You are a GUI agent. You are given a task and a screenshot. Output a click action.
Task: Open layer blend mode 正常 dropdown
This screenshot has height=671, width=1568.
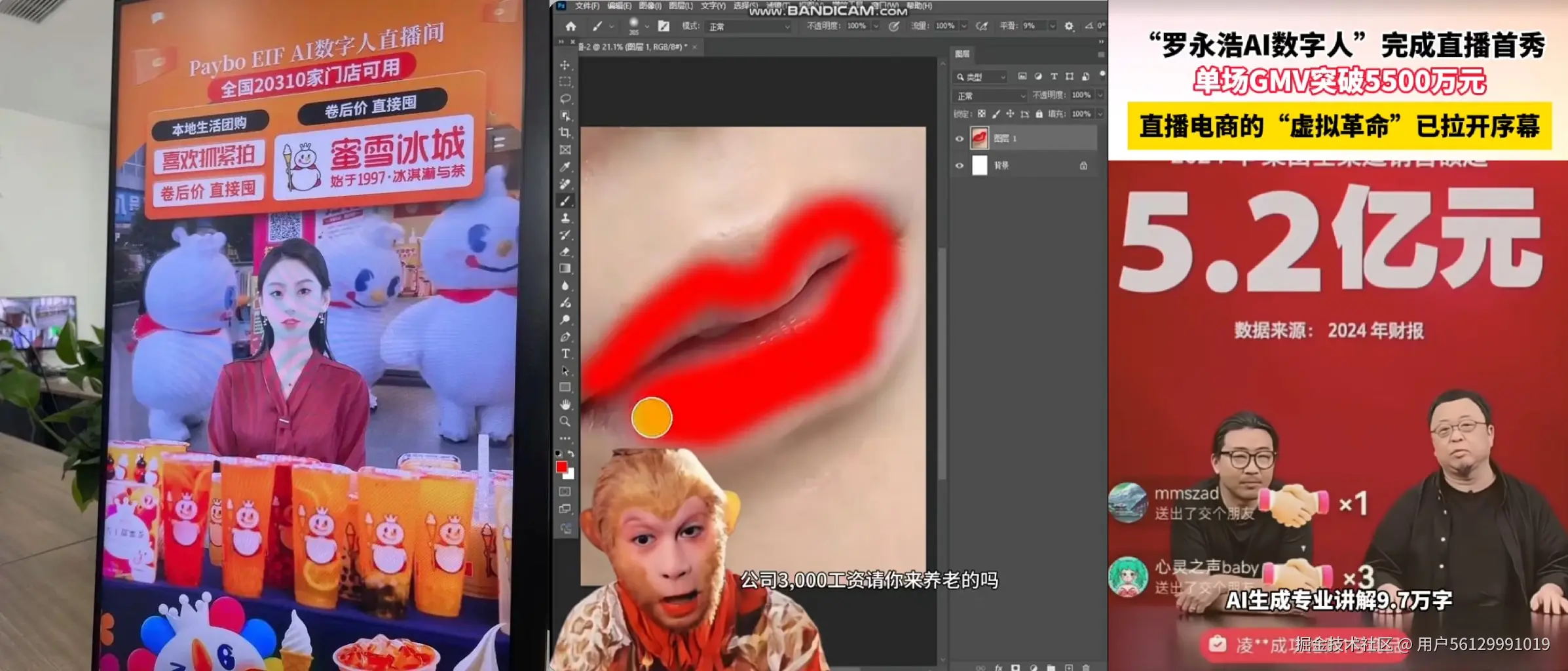(x=989, y=96)
